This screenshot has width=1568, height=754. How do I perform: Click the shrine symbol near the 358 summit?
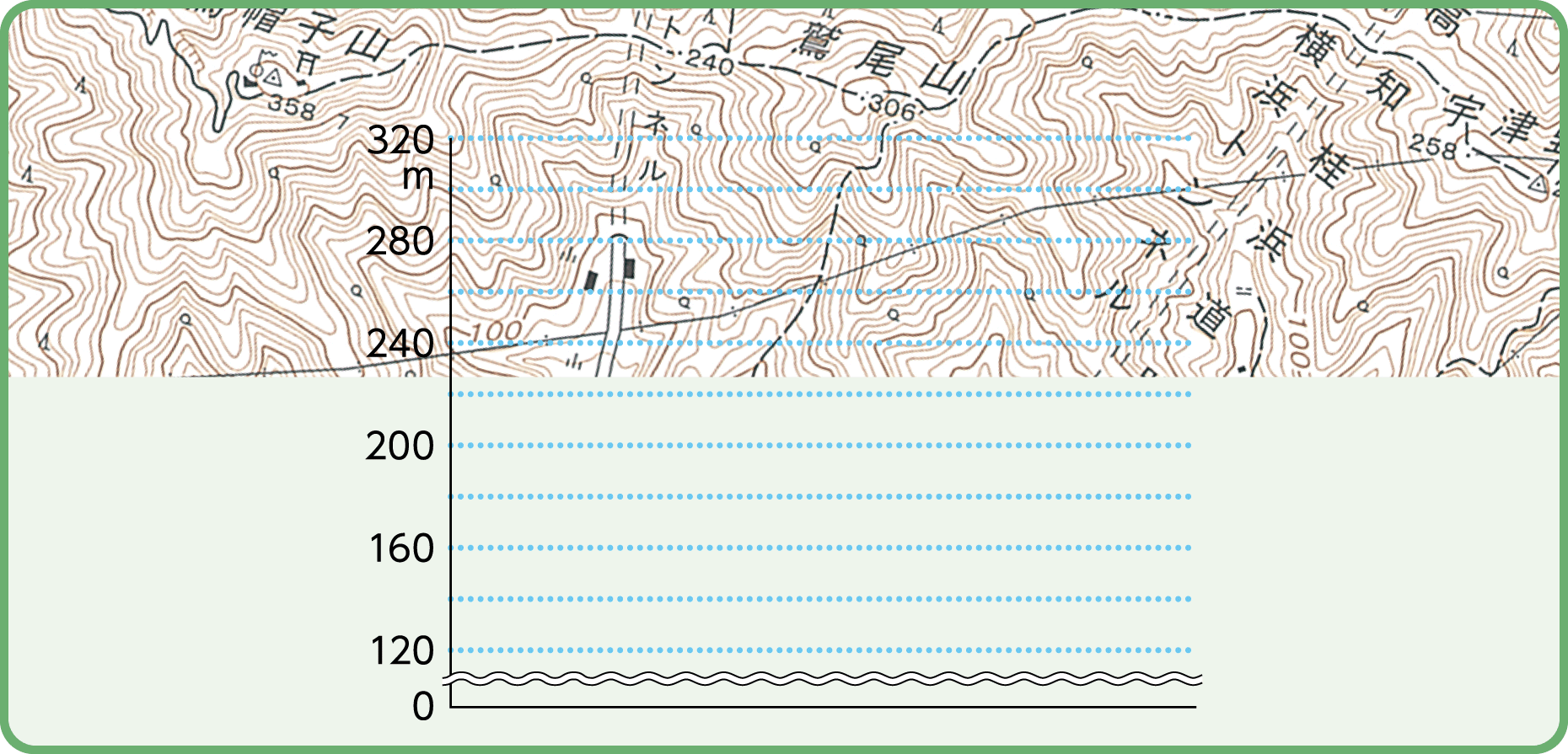[309, 62]
